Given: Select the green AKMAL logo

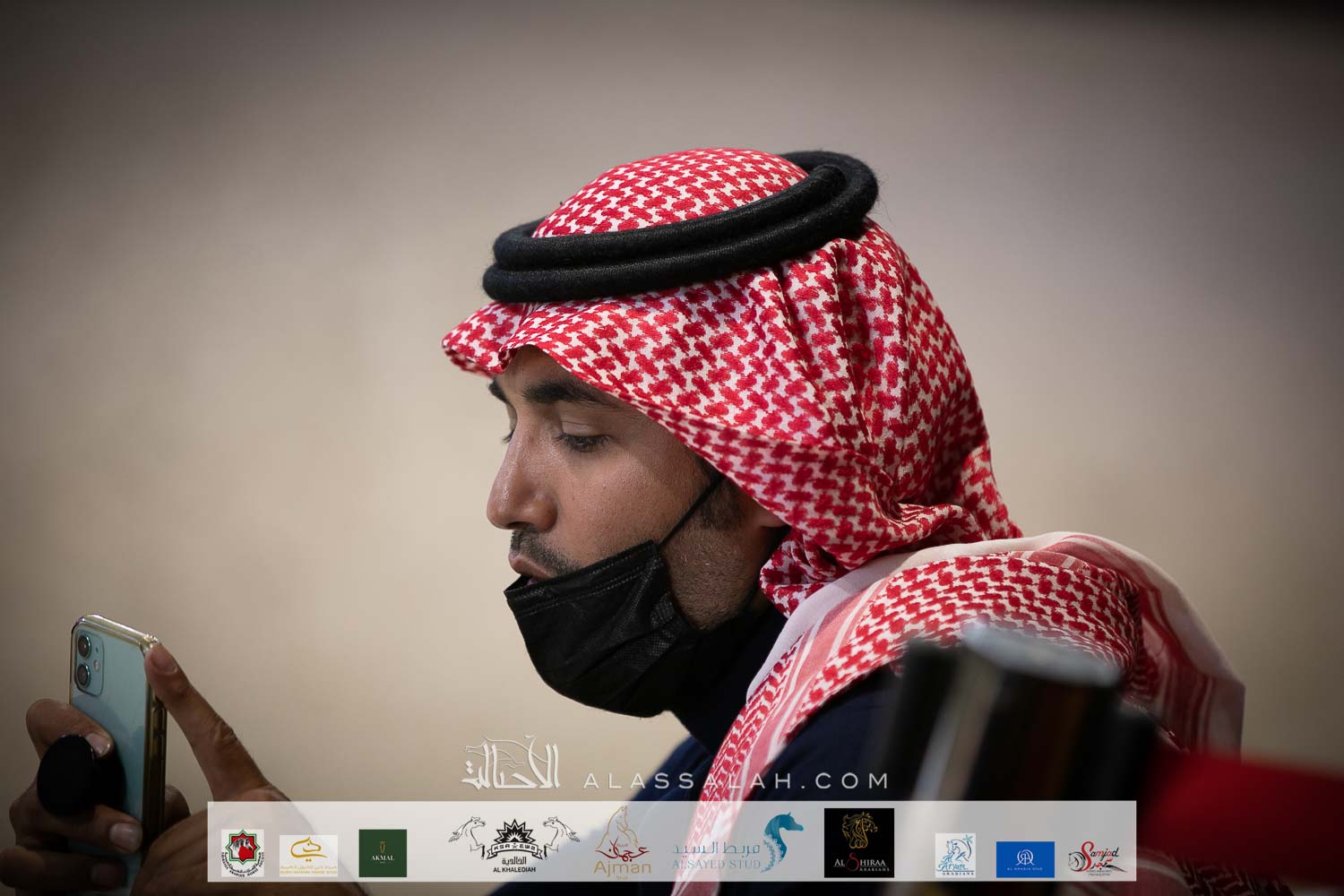Looking at the screenshot, I should 383,853.
